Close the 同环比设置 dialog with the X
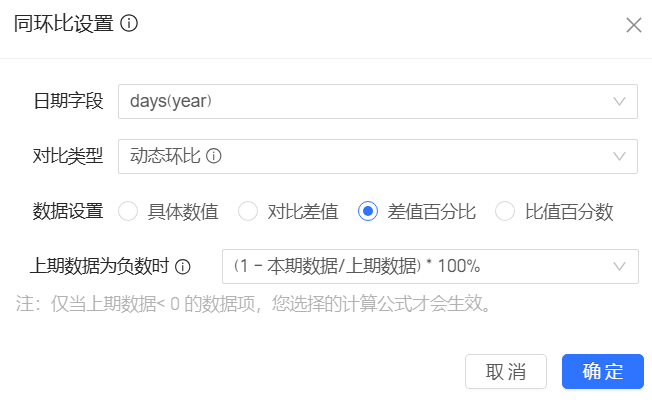The width and height of the screenshot is (652, 404). point(633,26)
